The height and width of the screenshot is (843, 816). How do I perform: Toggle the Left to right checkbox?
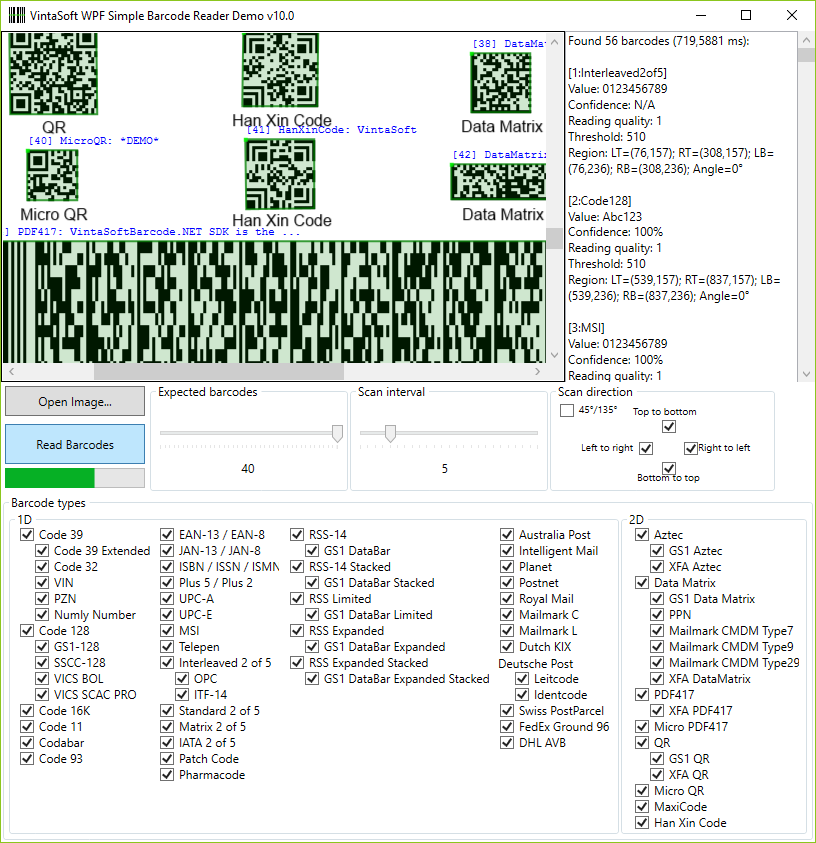pyautogui.click(x=646, y=448)
